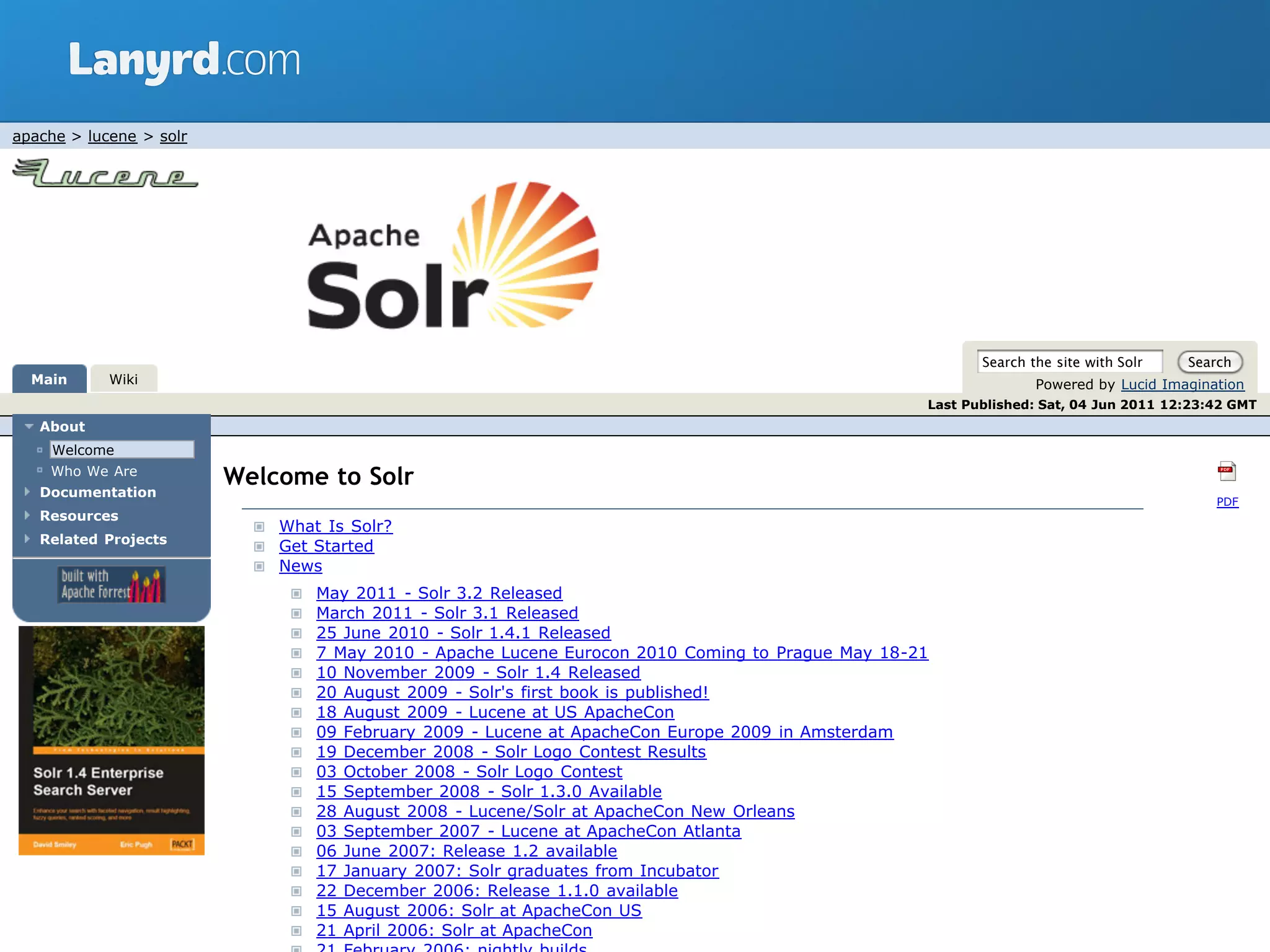The width and height of the screenshot is (1270, 952).
Task: Click the Resources menu label
Action: point(79,516)
